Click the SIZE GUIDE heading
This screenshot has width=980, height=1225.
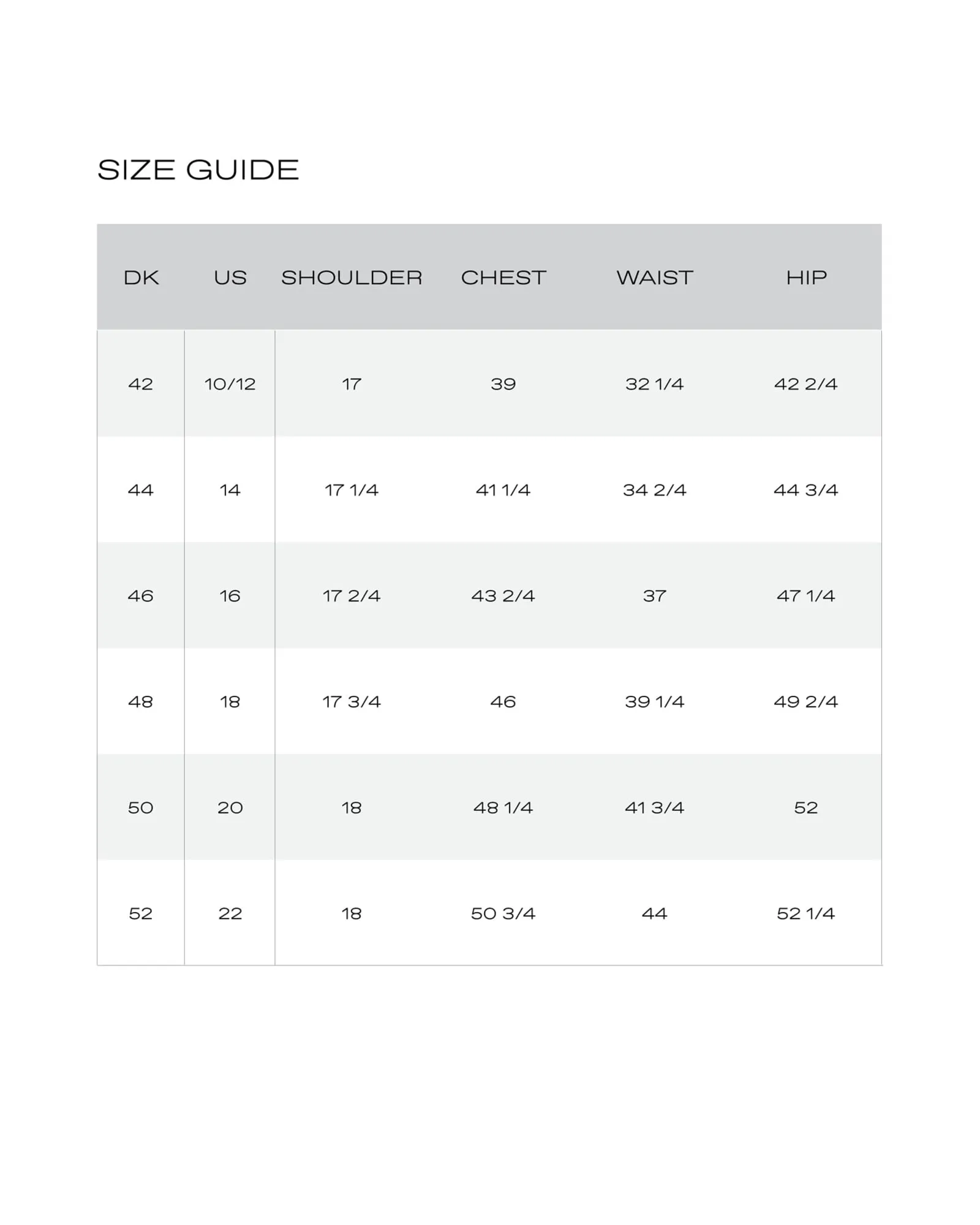[x=198, y=170]
